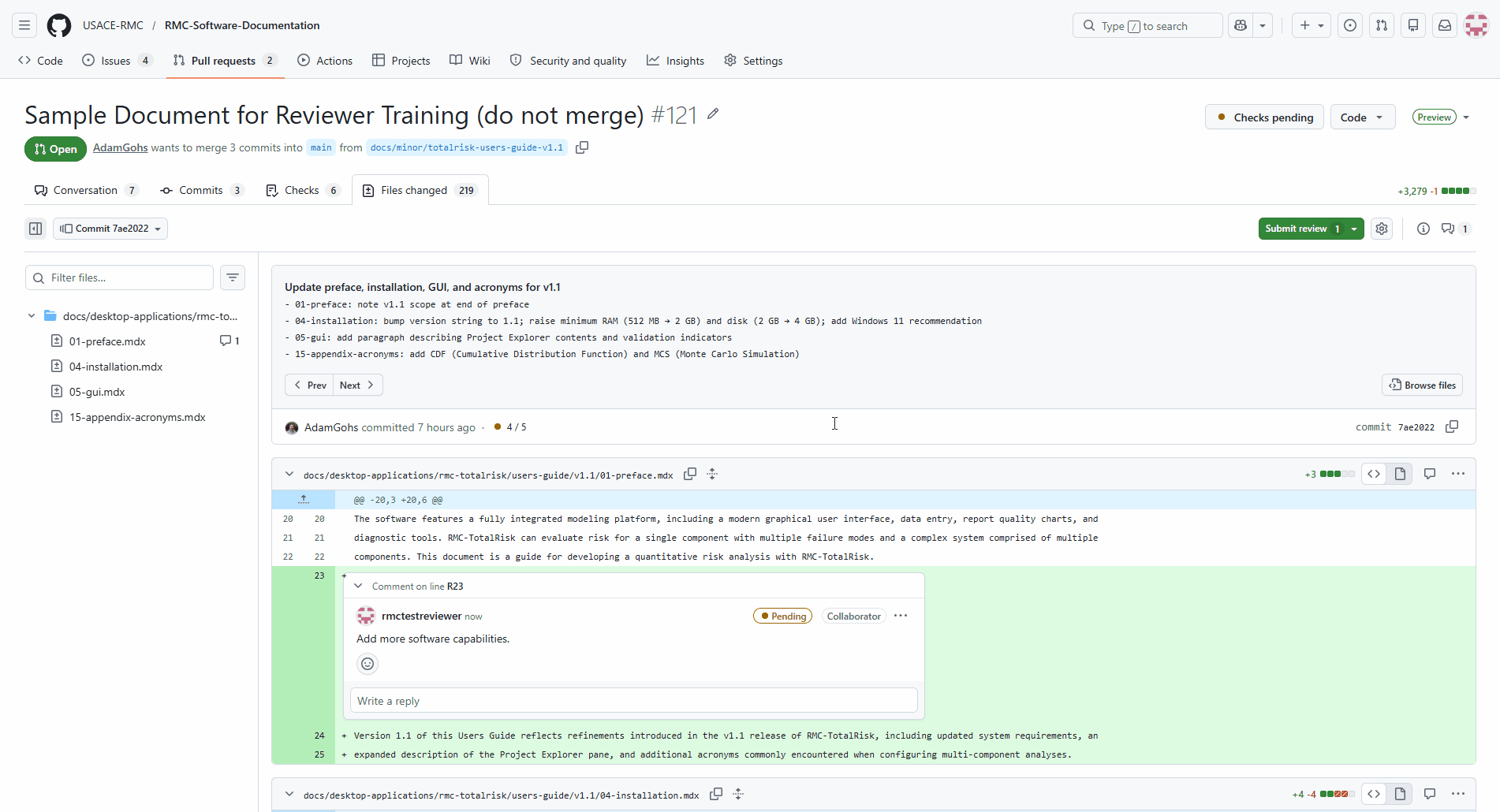The width and height of the screenshot is (1500, 812).
Task: Switch to the Conversation tab
Action: 86,190
